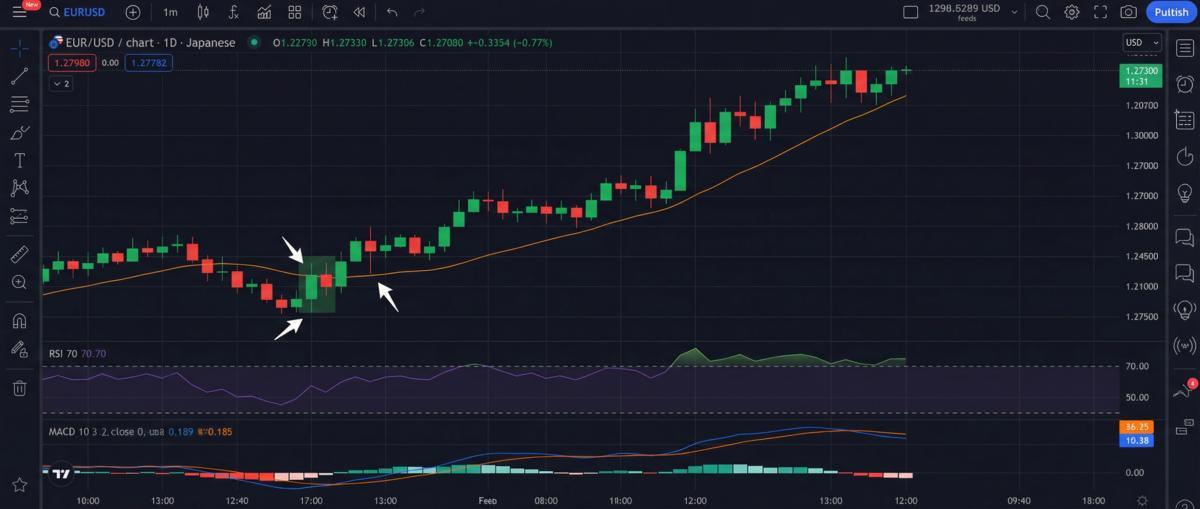Open favorites star at toolbar bottom

pos(19,485)
